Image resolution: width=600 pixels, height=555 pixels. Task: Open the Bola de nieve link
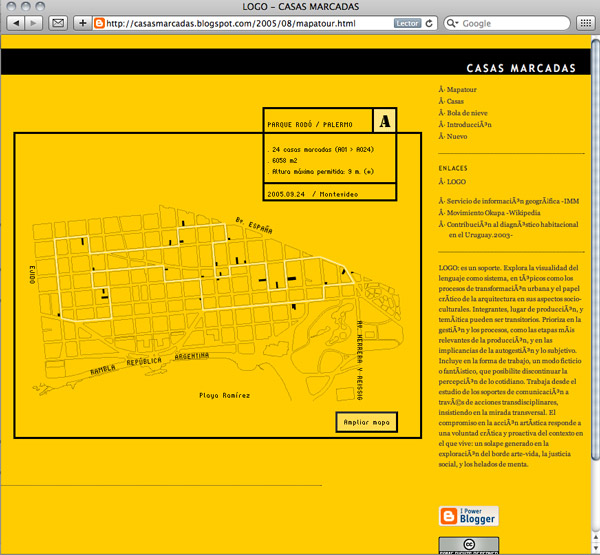coord(467,113)
